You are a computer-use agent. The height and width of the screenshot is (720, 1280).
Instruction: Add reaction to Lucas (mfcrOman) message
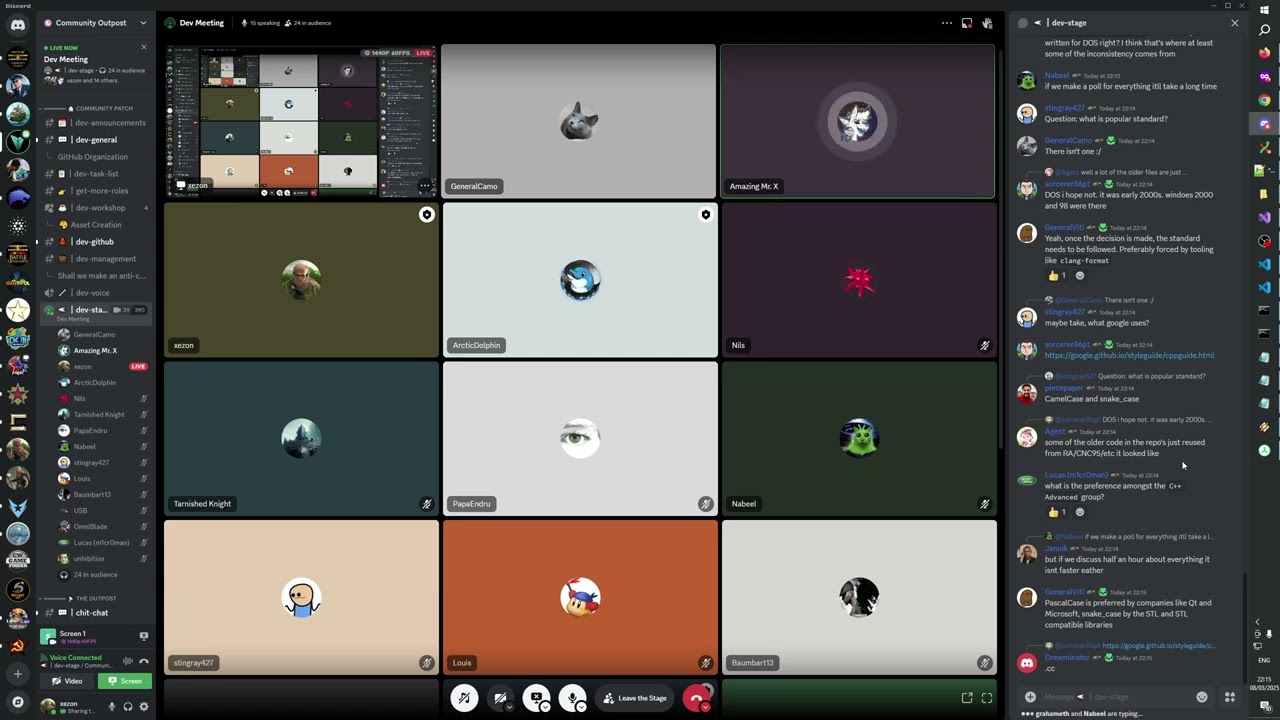[x=1079, y=512]
